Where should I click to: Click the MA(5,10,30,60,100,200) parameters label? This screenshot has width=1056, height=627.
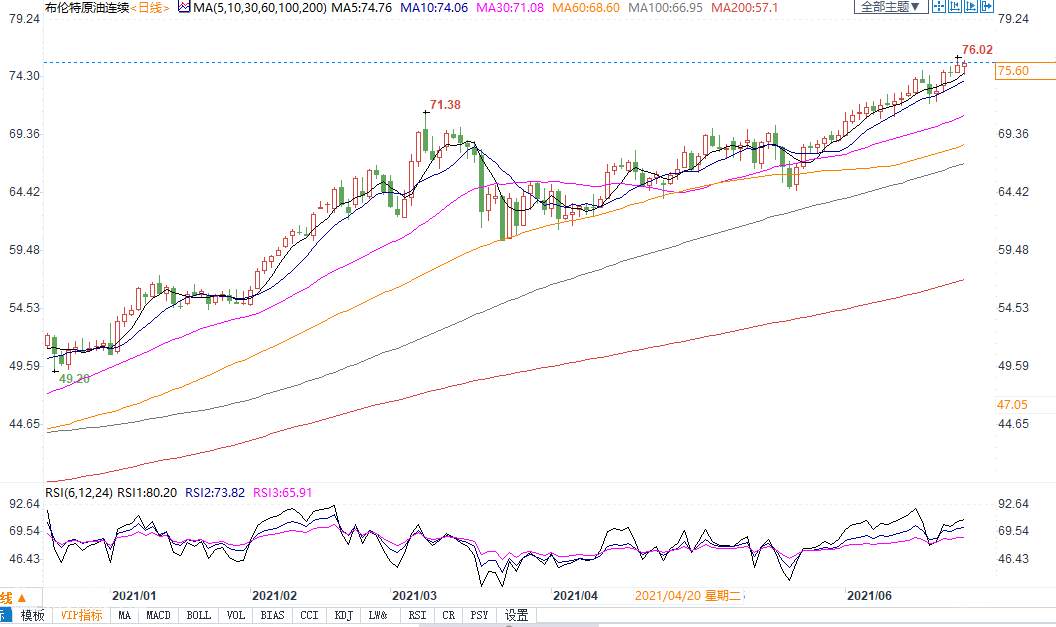click(x=273, y=7)
